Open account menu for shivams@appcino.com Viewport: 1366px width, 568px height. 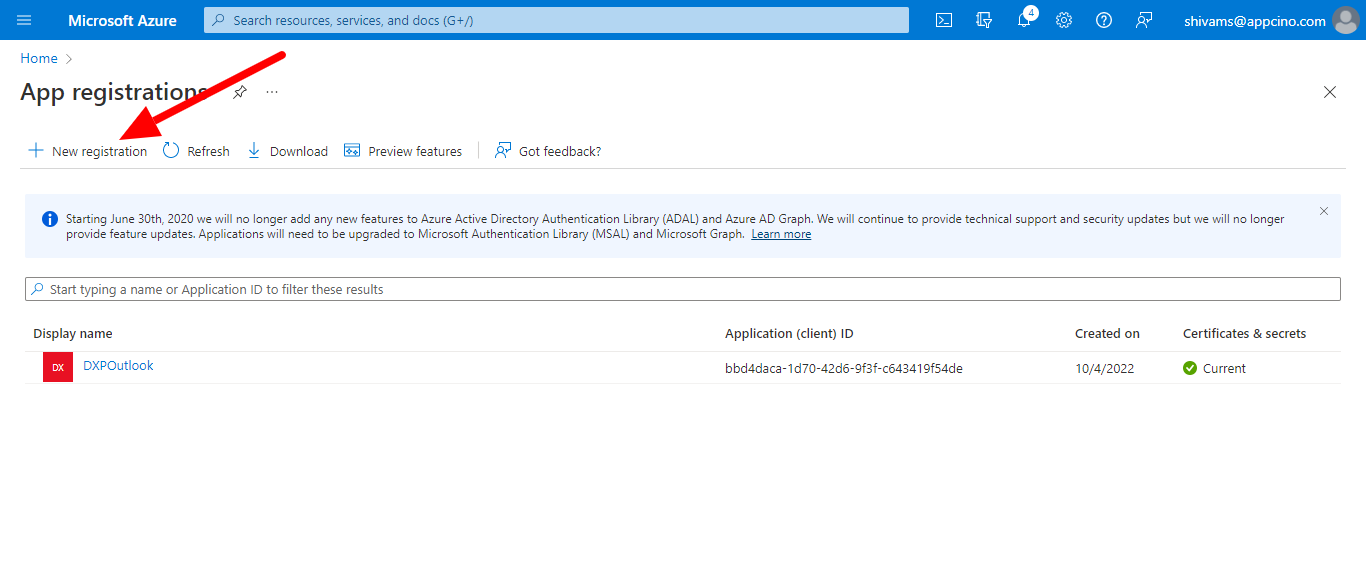click(1270, 20)
